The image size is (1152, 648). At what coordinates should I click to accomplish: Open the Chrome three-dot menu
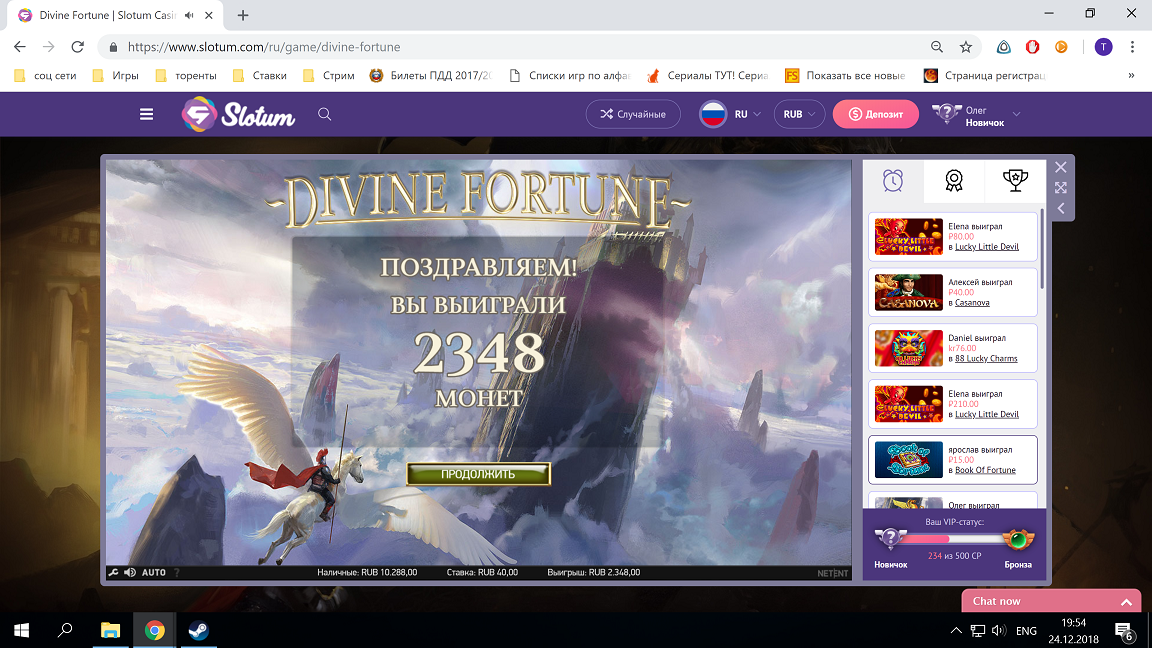point(1132,47)
